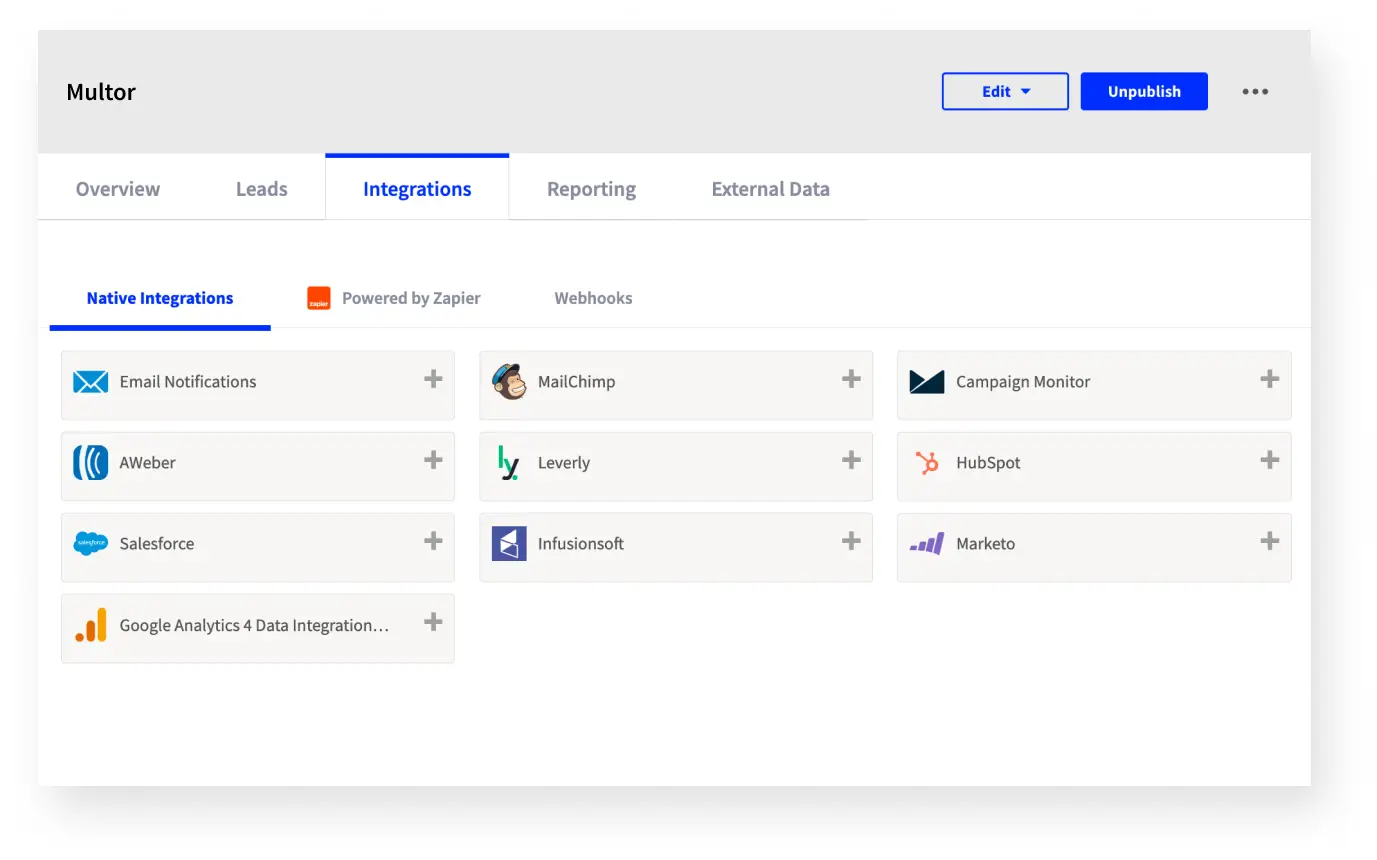
Task: Click the MailChimp label text
Action: [576, 381]
